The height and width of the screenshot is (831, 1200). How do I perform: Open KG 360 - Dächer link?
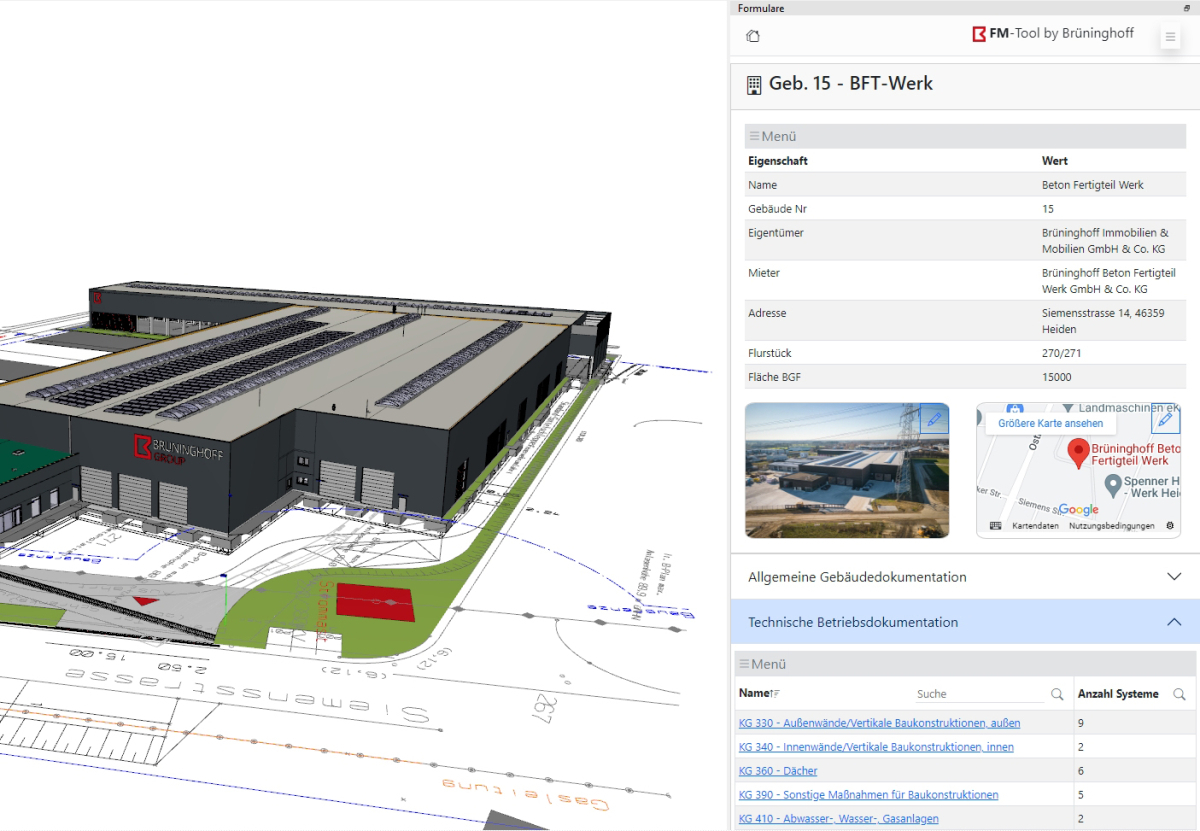(x=778, y=771)
